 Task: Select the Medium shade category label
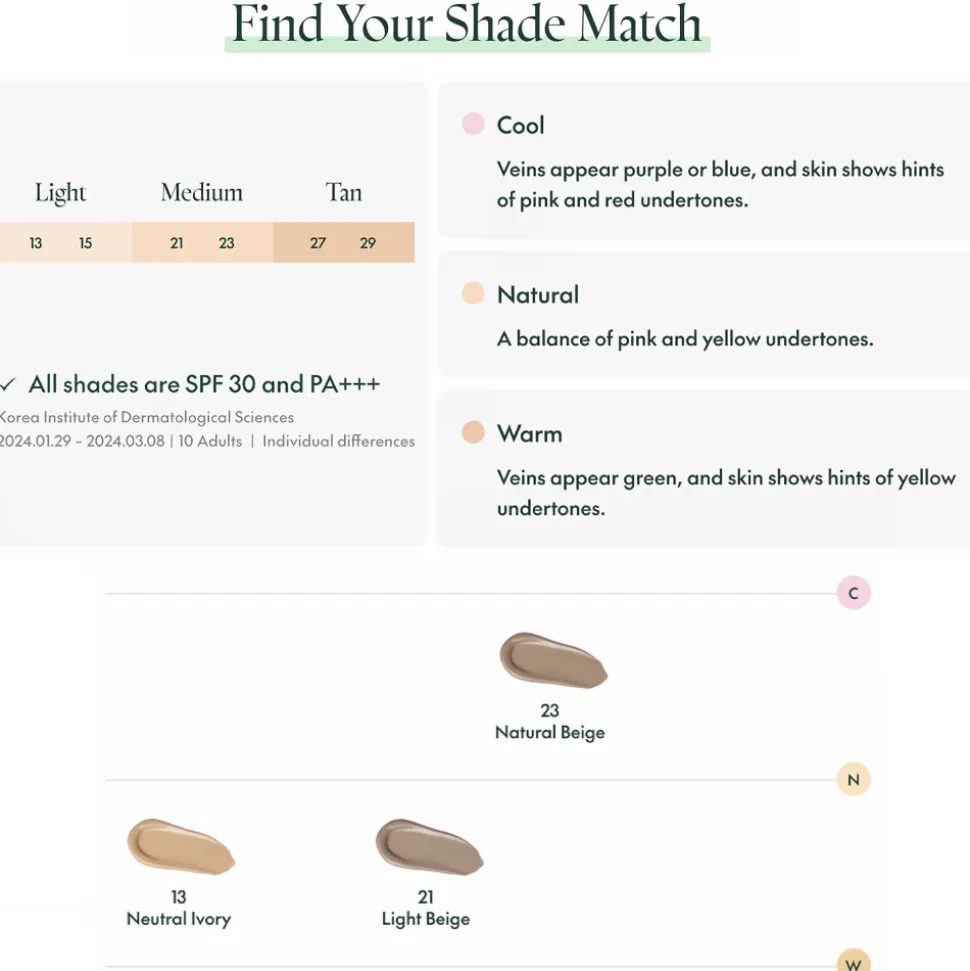pos(202,192)
